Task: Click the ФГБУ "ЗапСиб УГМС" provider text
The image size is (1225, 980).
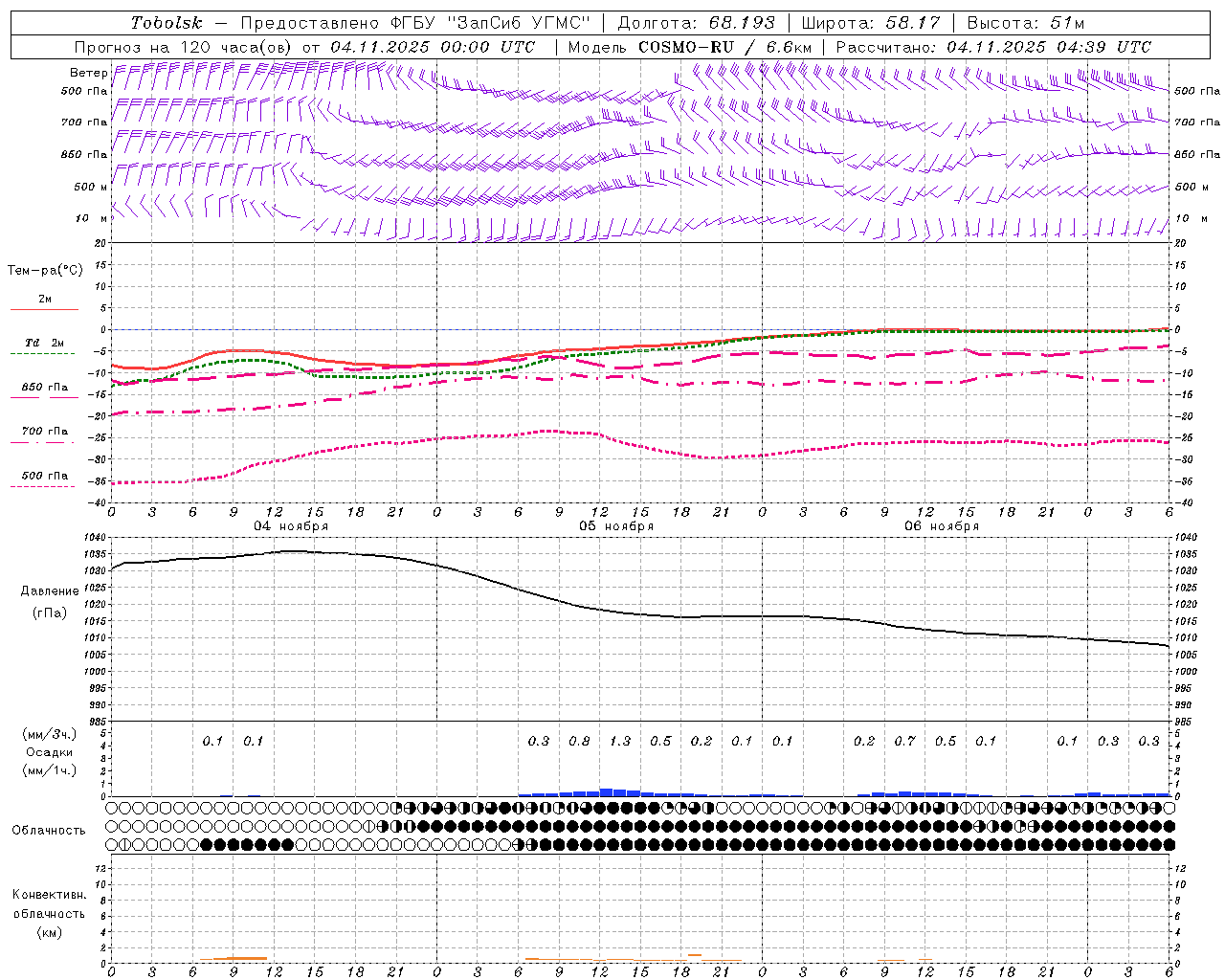Action: (491, 23)
